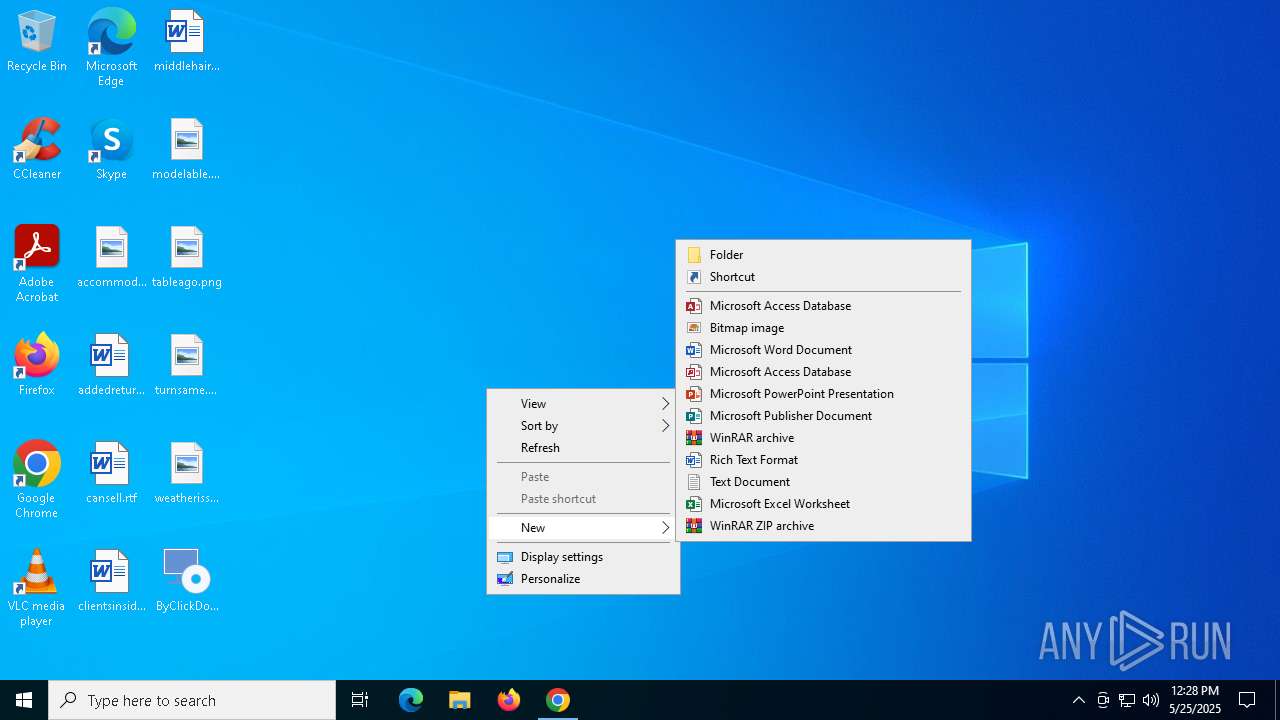This screenshot has height=720, width=1280.
Task: Launch Firefox from the taskbar
Action: [x=509, y=700]
